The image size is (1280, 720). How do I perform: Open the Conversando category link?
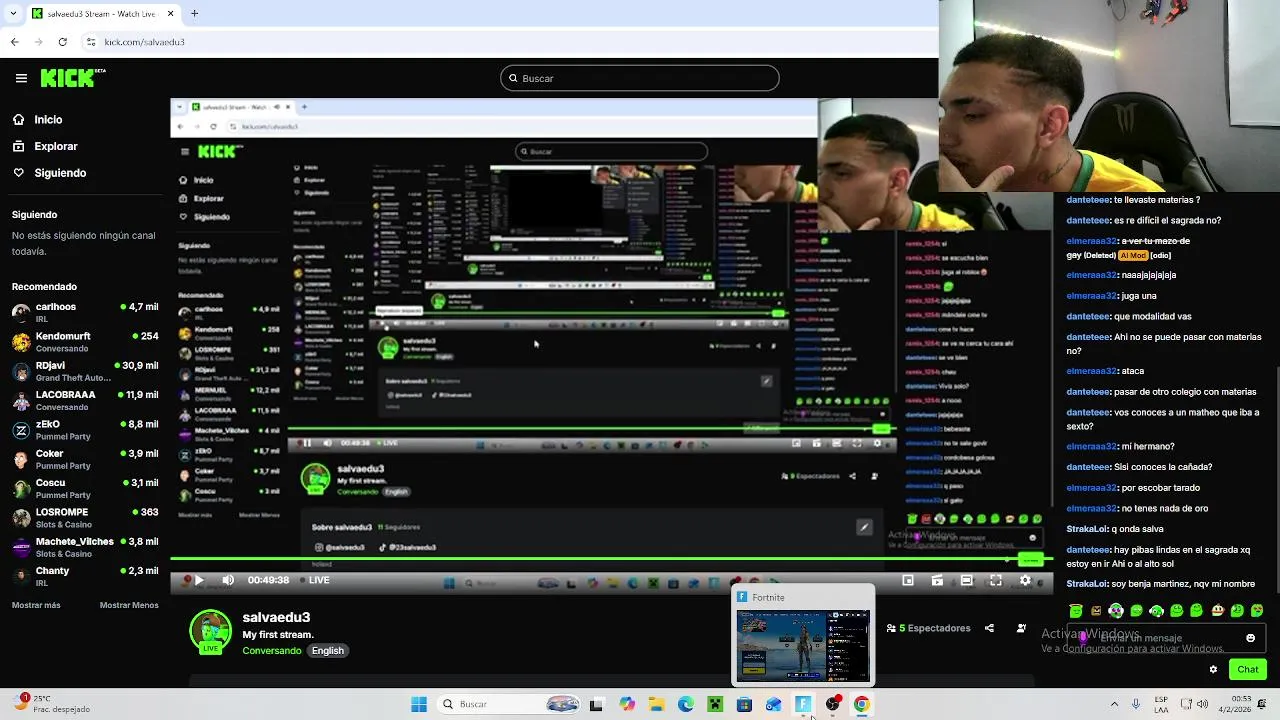click(x=271, y=651)
